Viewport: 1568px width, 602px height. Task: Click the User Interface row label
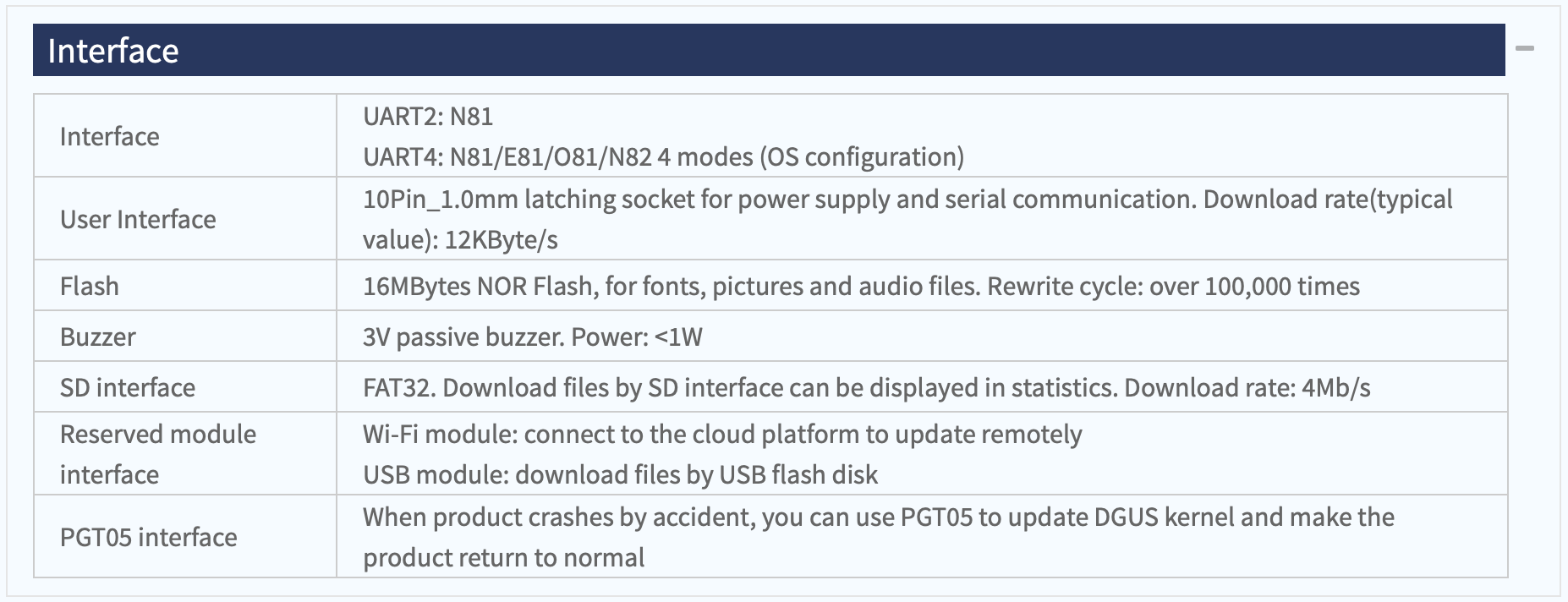(x=138, y=219)
